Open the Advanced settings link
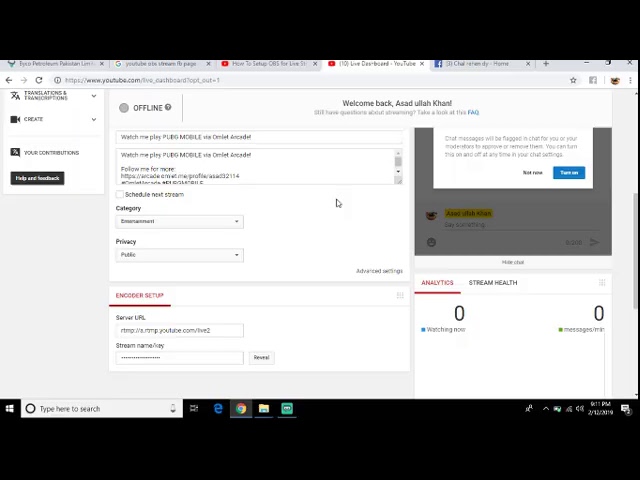 [379, 271]
